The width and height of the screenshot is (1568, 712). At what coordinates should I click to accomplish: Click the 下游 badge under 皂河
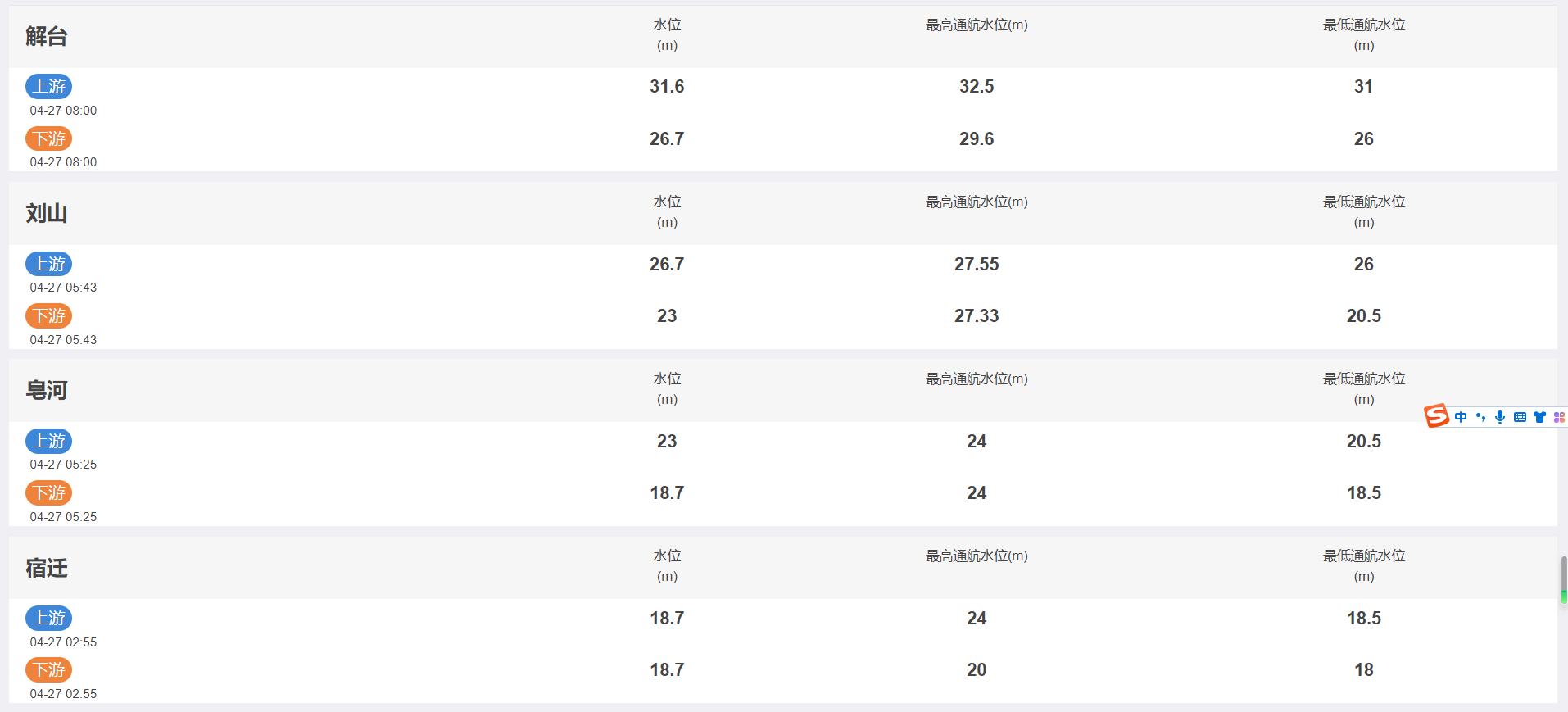click(x=49, y=492)
